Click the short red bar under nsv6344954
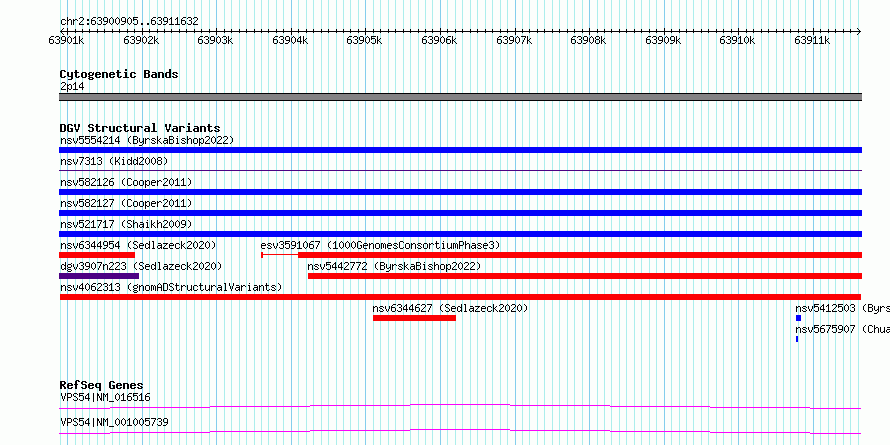 [97, 255]
